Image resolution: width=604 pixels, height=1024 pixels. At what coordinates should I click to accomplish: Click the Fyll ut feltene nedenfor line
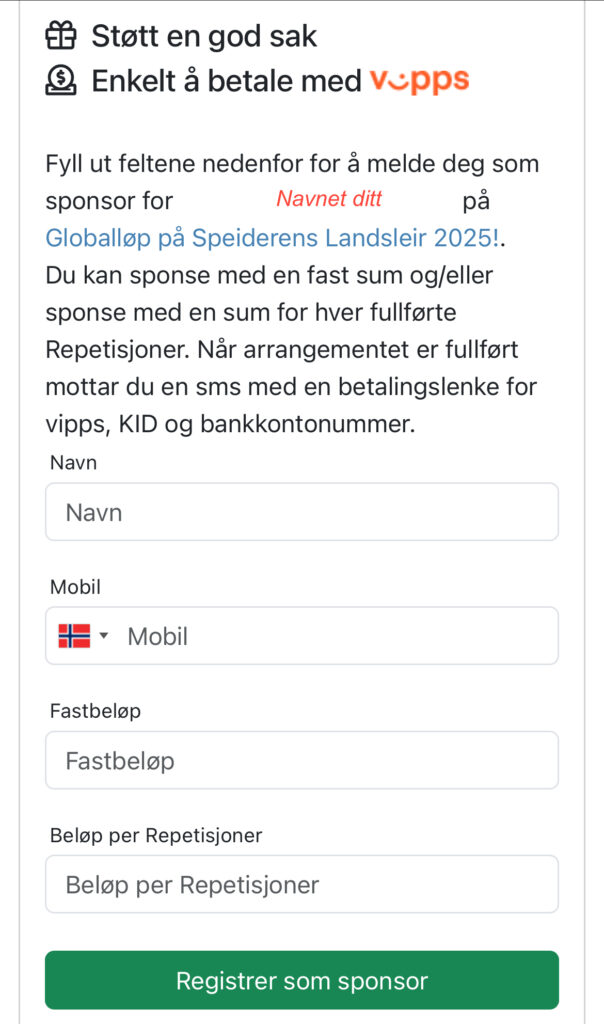pyautogui.click(x=292, y=164)
